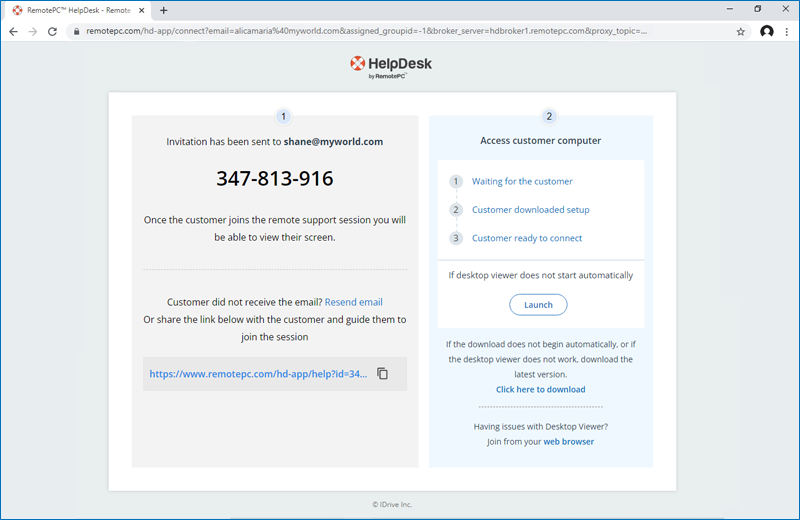Click the 'Click here to download' link

point(540,389)
